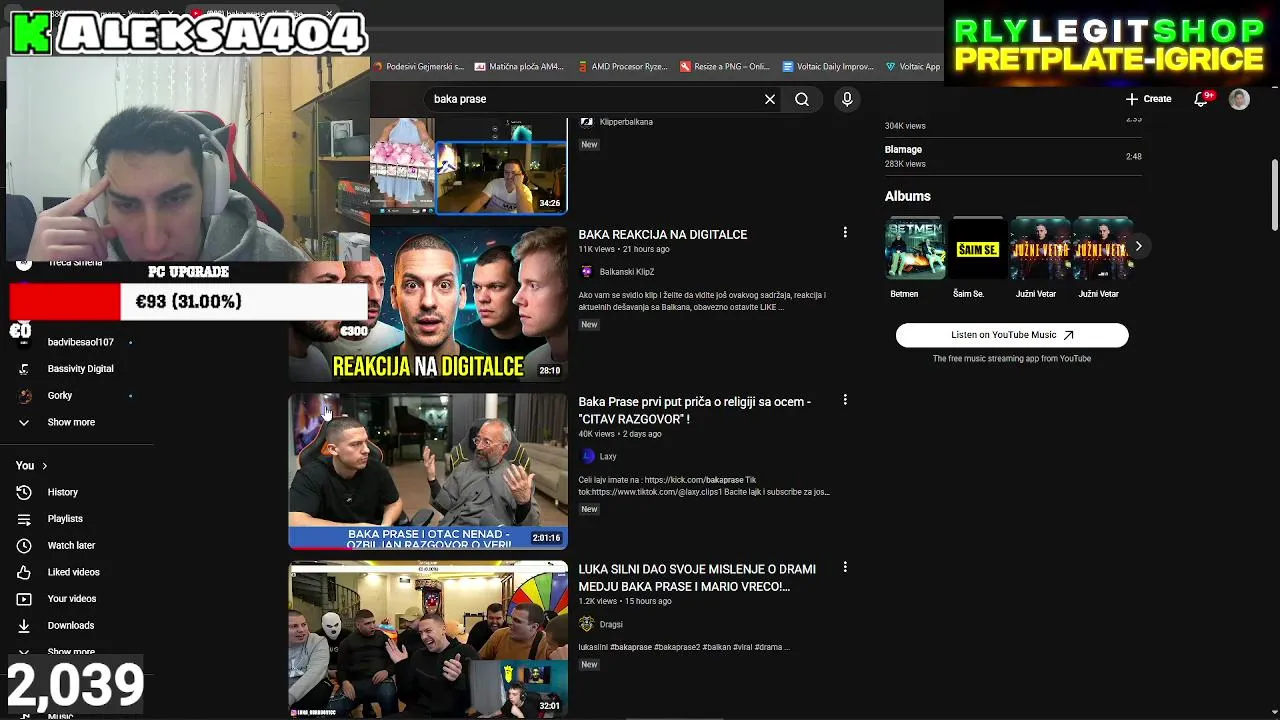The image size is (1280, 720).
Task: Open options for BAKA REAKCIJA NA DIGITALCE video
Action: (845, 232)
